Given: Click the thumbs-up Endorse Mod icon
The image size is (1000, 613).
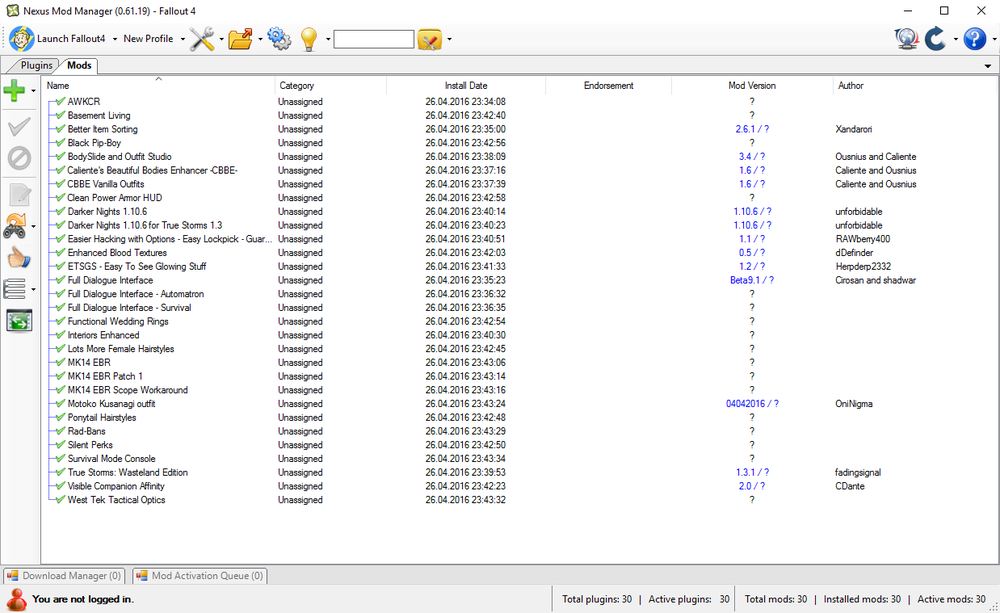Looking at the screenshot, I should [x=18, y=258].
